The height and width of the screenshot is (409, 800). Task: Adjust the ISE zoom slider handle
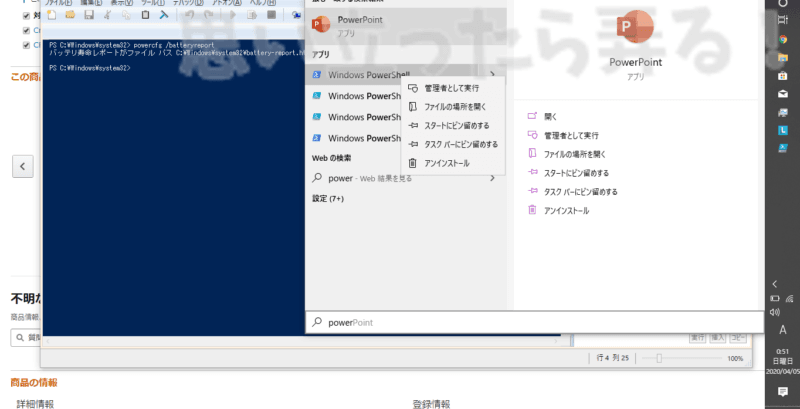coord(659,359)
